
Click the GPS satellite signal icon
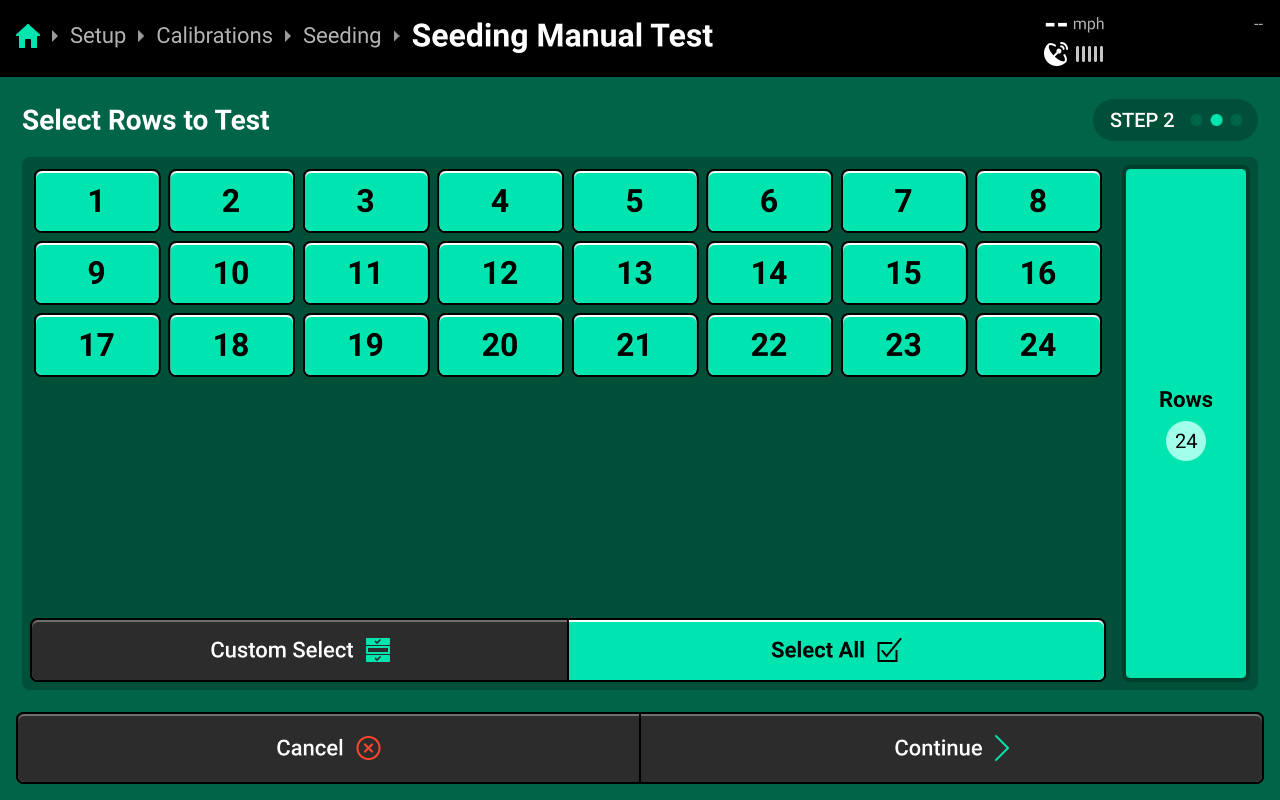point(1056,54)
